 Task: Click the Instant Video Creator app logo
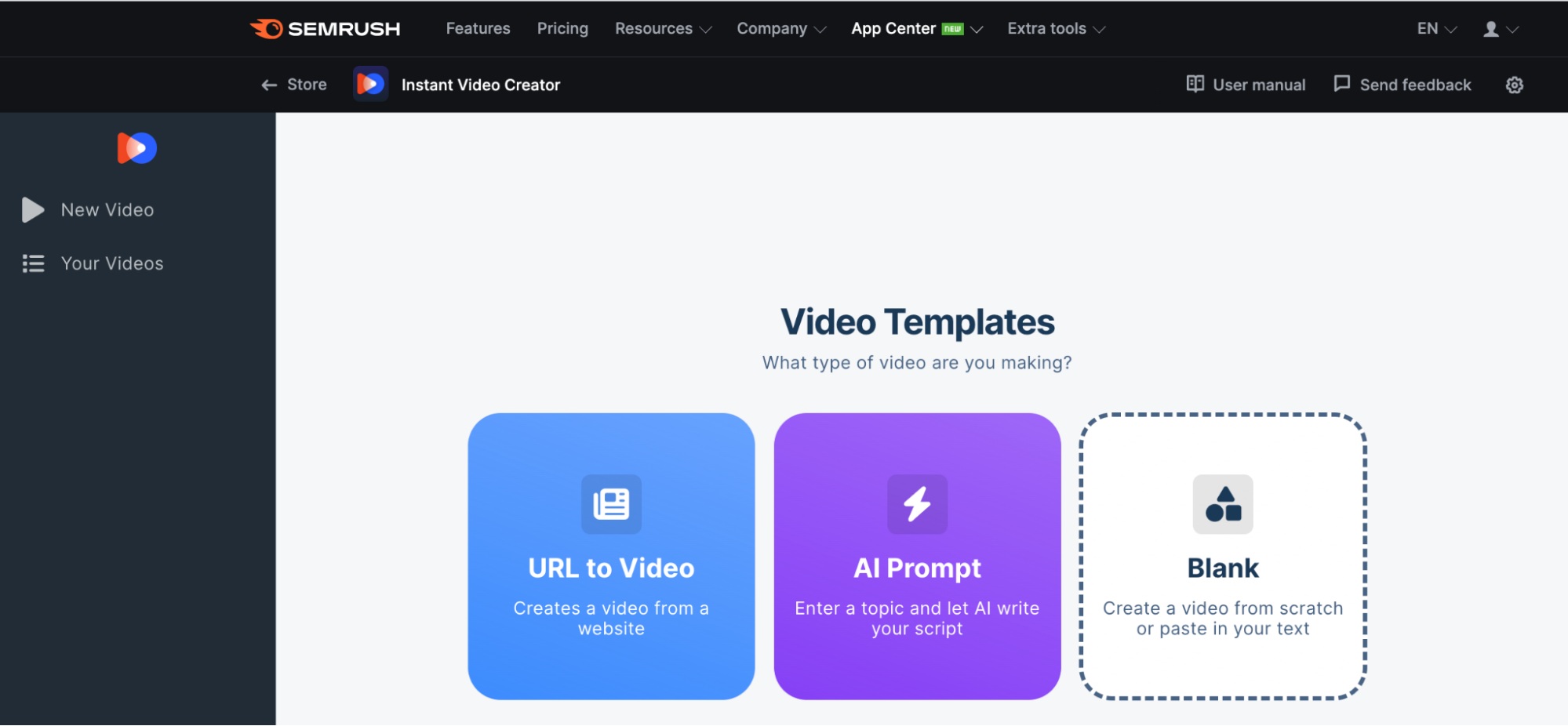[370, 84]
